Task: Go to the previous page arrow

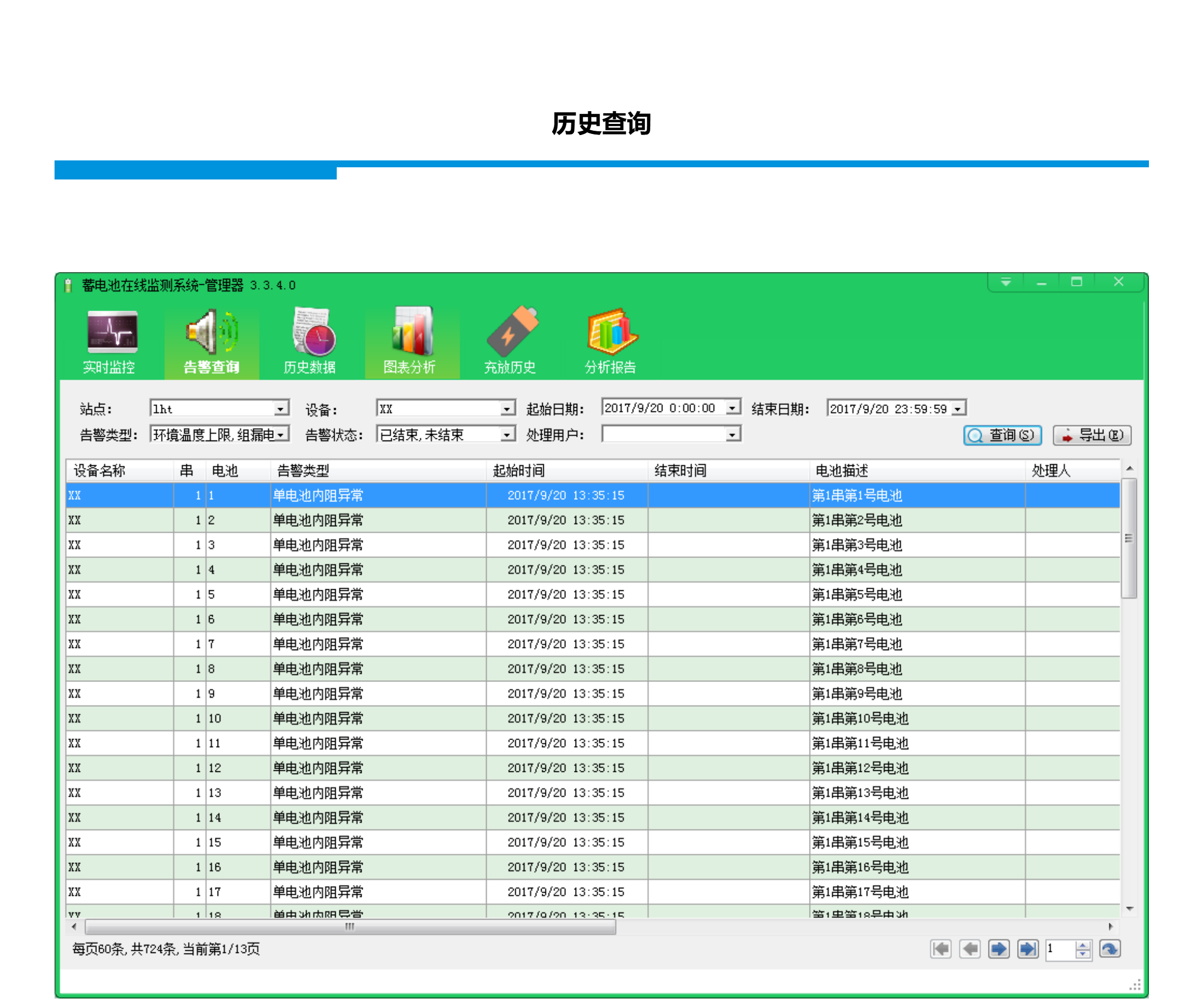Action: [969, 949]
